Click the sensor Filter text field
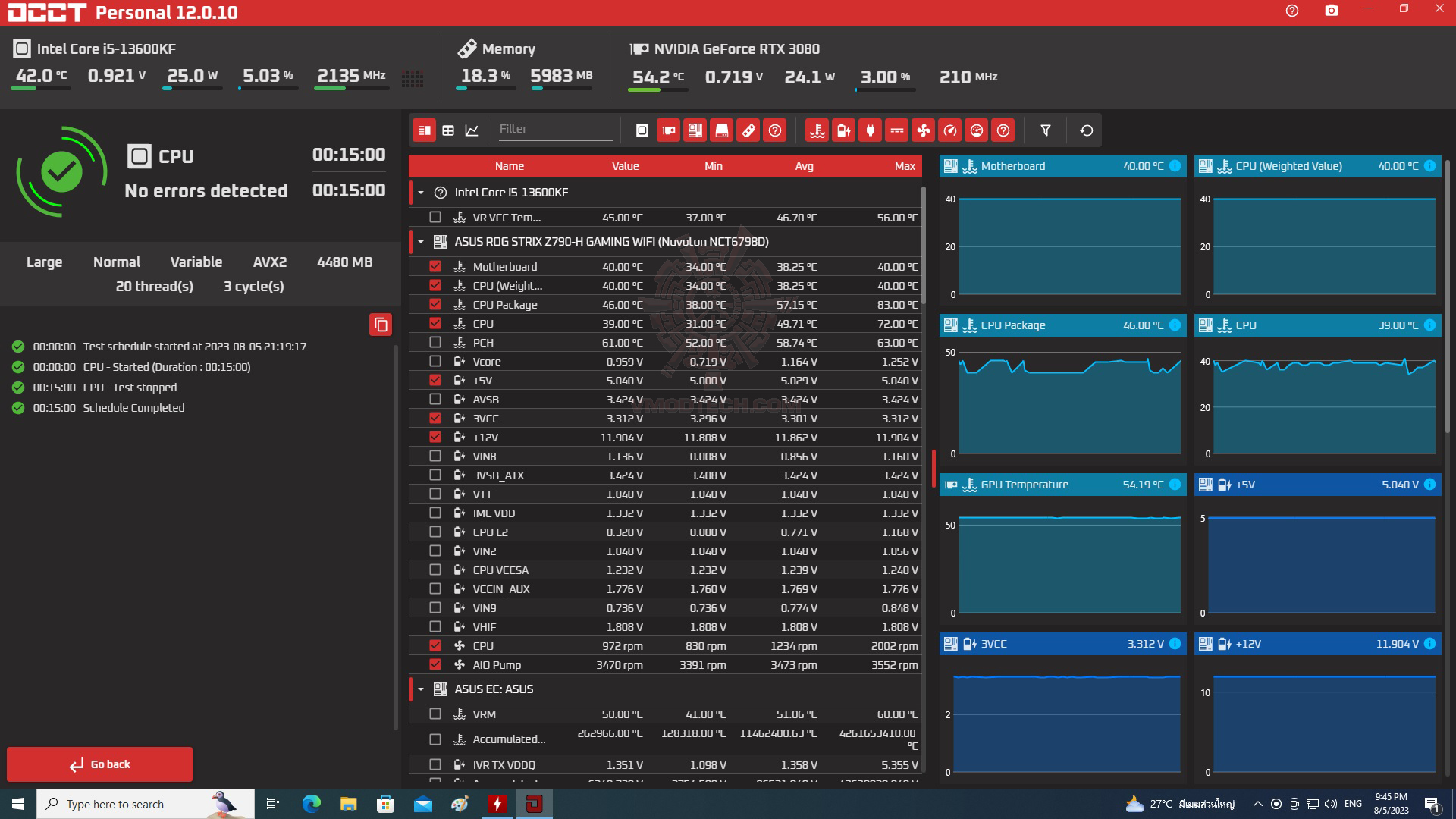This screenshot has width=1456, height=819. [x=554, y=129]
